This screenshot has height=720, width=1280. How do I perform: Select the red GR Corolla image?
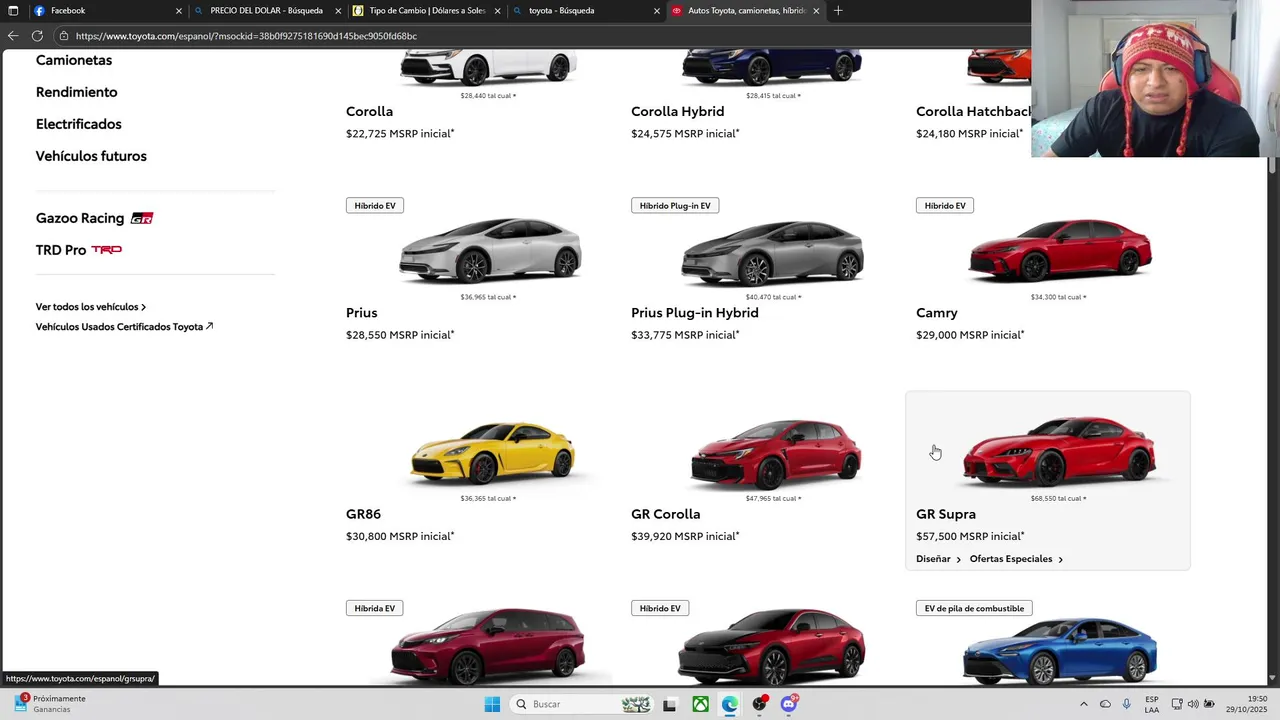click(775, 453)
